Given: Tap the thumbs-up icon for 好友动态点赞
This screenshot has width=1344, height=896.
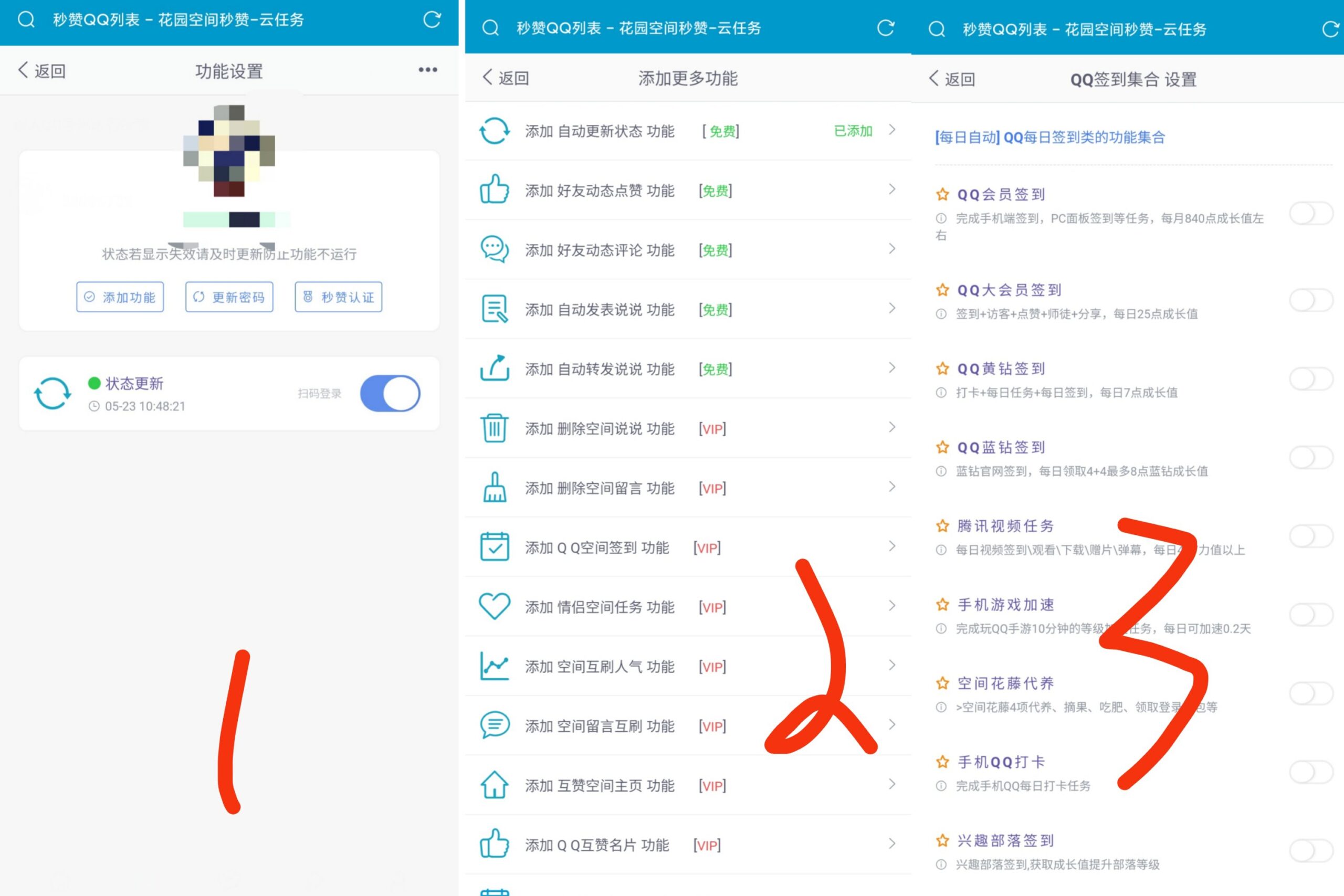Looking at the screenshot, I should point(494,189).
